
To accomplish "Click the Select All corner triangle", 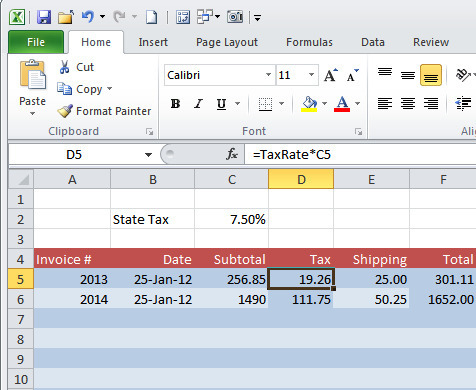I will [21, 180].
